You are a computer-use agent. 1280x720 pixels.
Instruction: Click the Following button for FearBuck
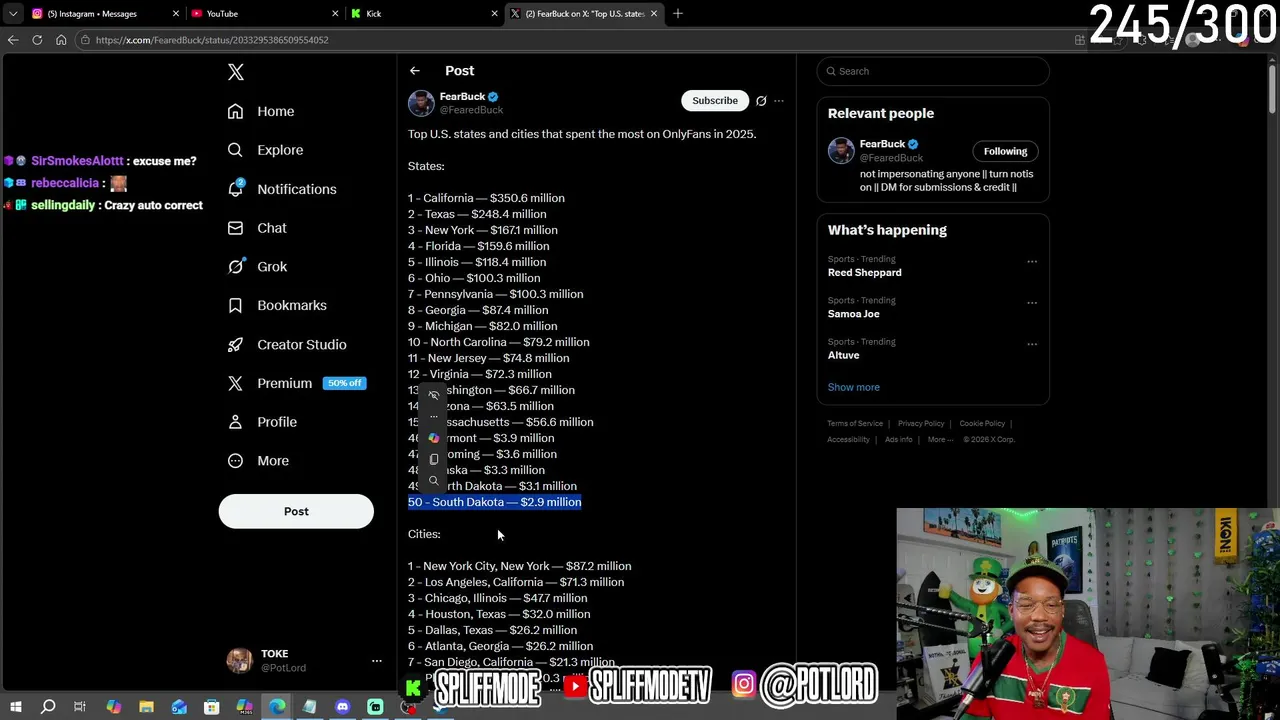click(x=1005, y=151)
